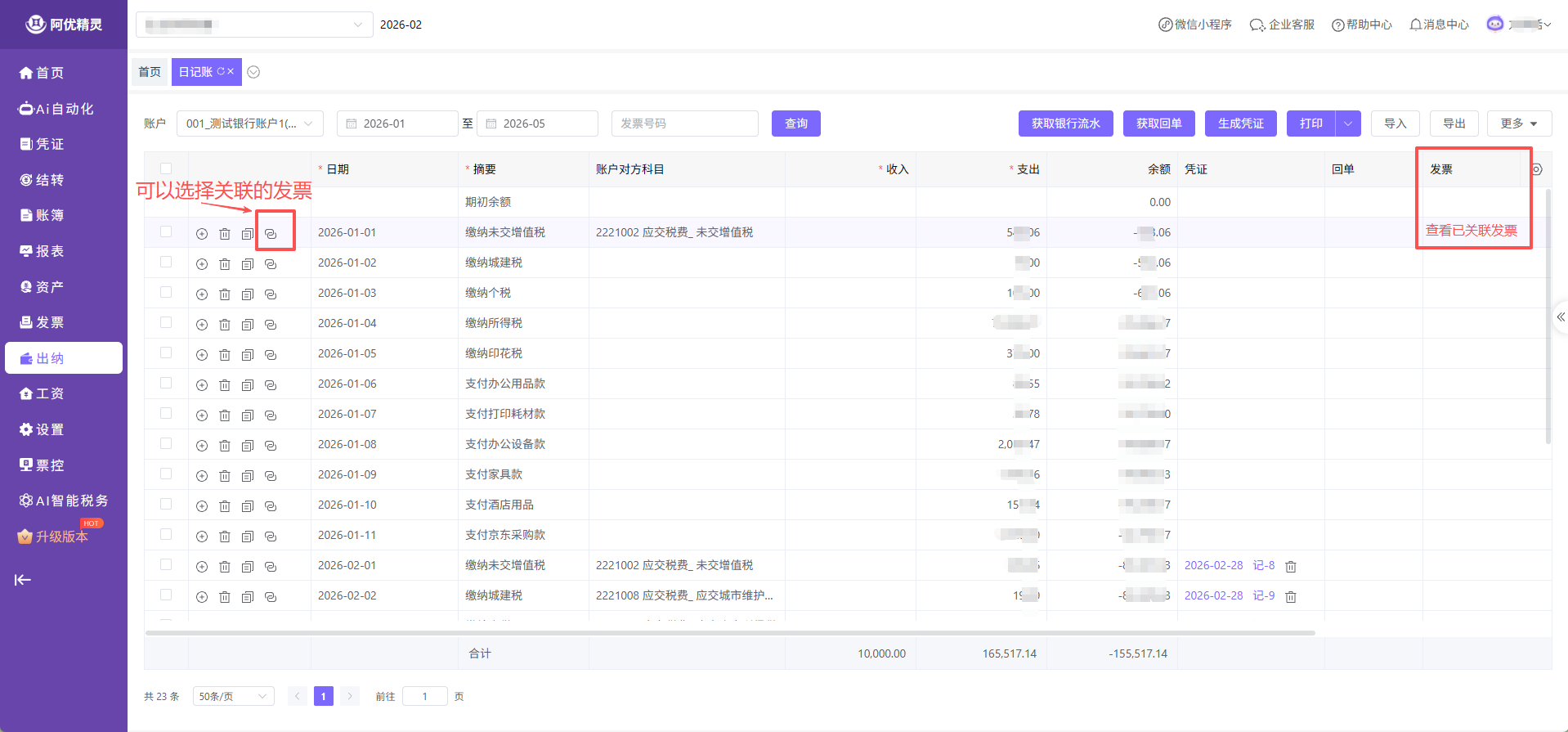The image size is (1568, 732).
Task: Expand the right-side panel via double-chevron handle
Action: point(1561,317)
